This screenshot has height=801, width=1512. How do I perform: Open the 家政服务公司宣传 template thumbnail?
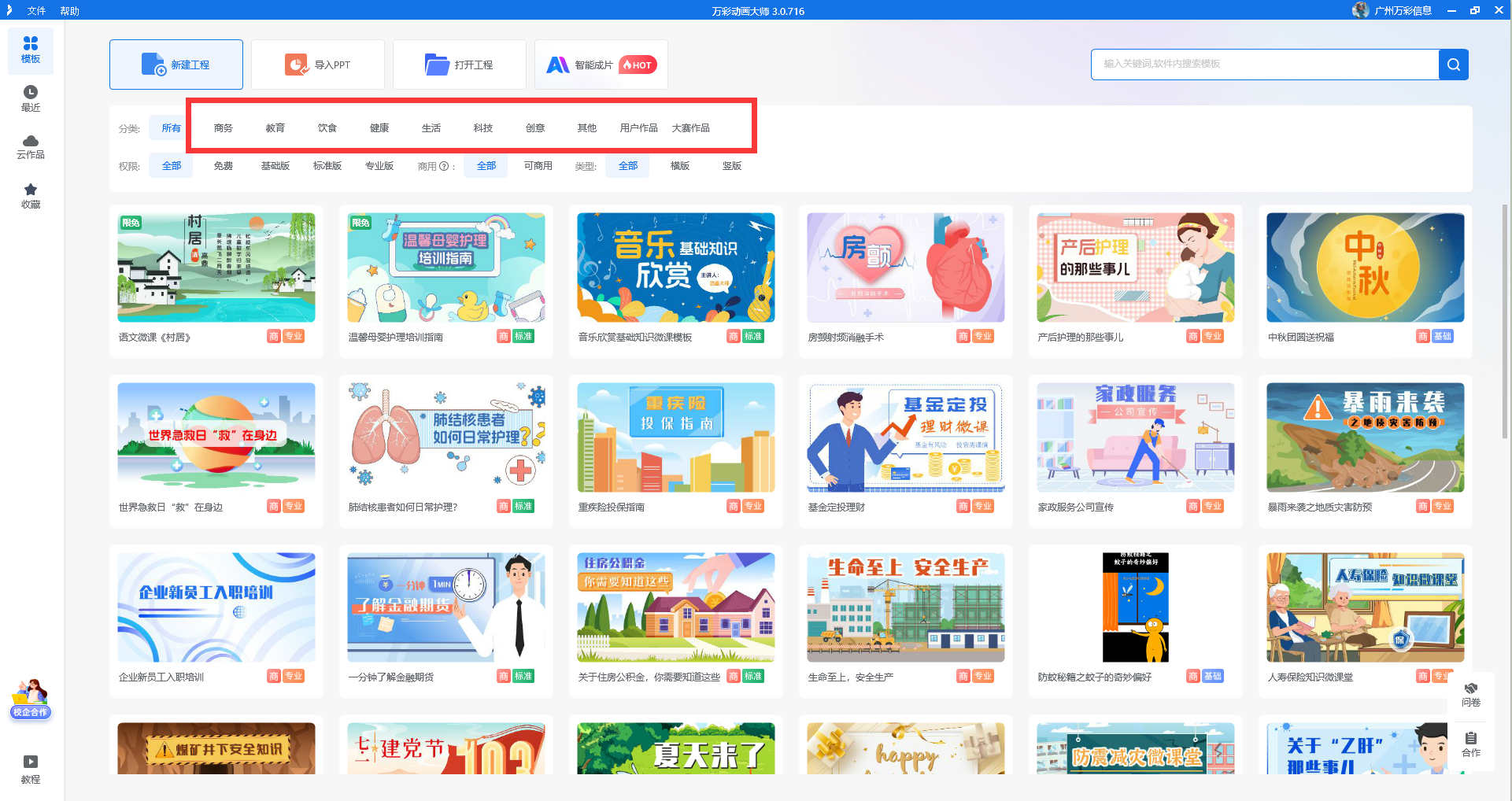coord(1136,437)
